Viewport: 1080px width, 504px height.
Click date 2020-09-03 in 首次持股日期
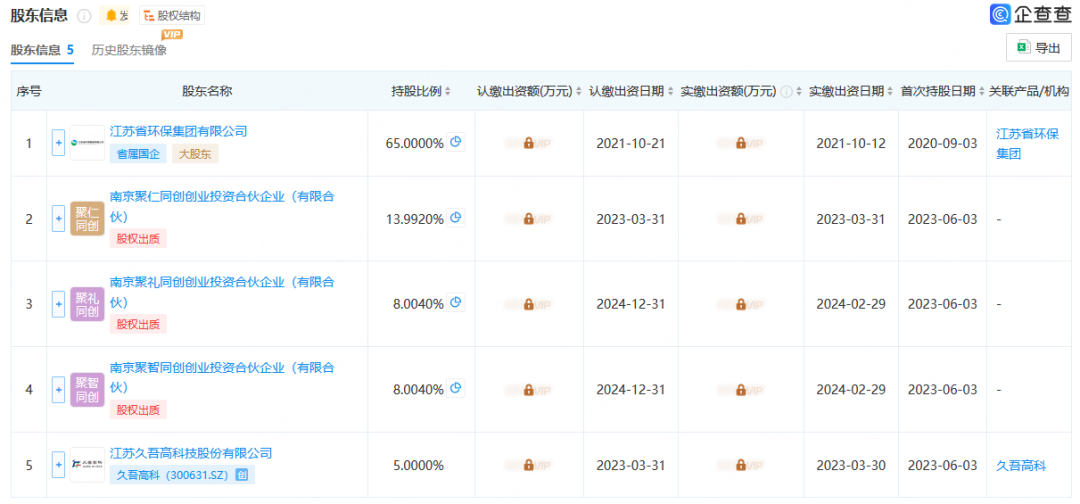pos(942,143)
